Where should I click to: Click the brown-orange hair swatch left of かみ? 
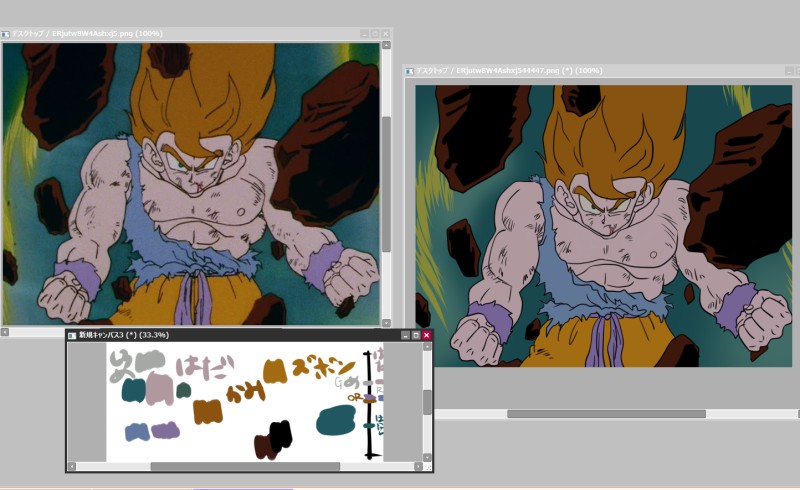click(208, 411)
